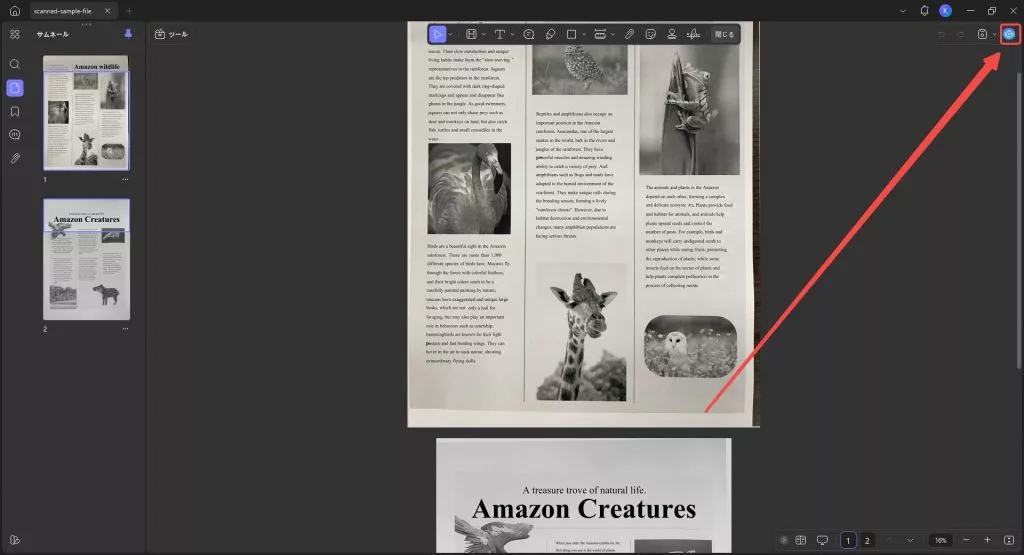This screenshot has height=555, width=1024.
Task: Zoom out with minus button
Action: point(966,540)
